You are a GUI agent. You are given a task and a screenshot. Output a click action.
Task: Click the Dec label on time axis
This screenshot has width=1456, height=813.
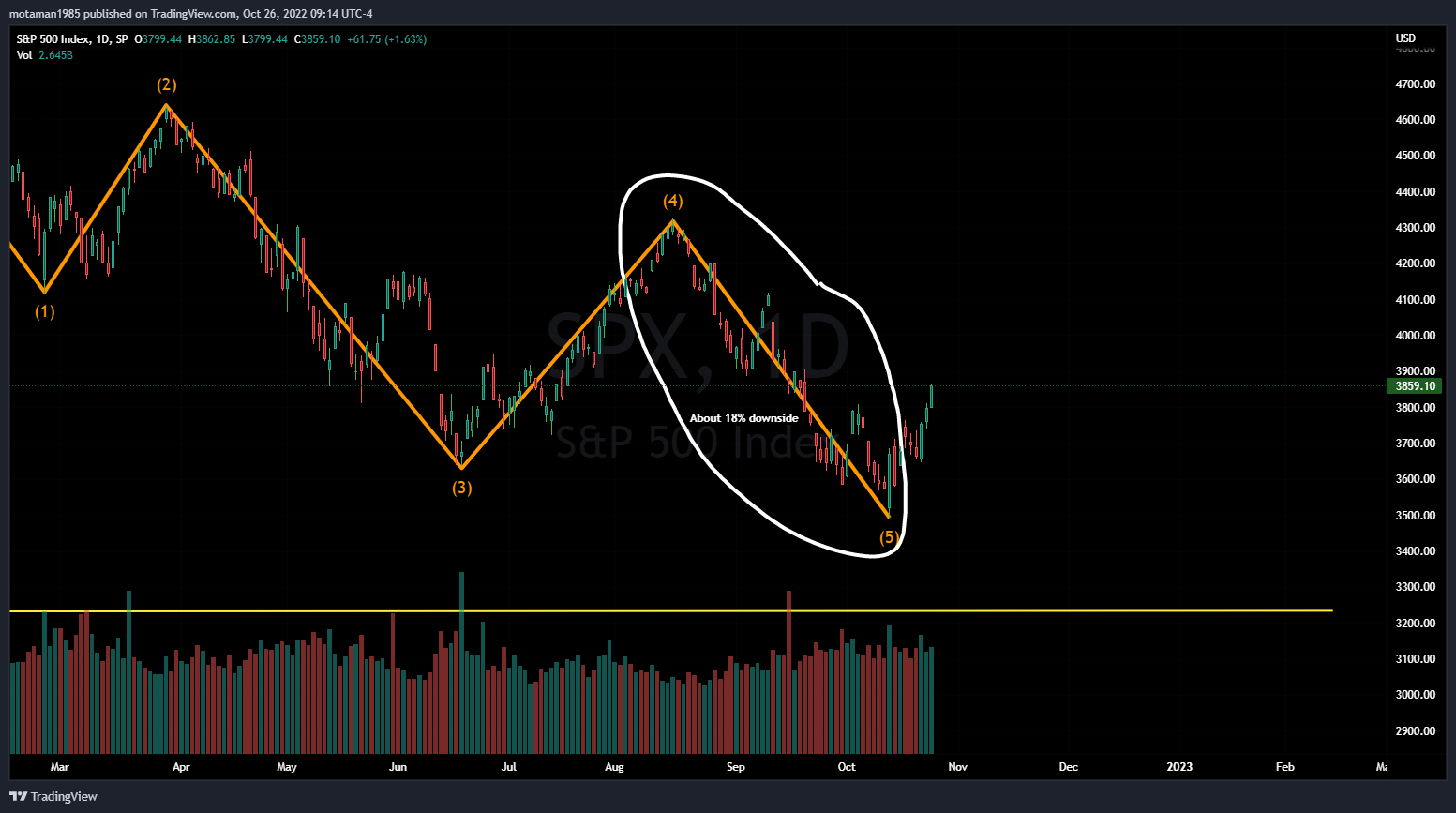pos(1069,767)
